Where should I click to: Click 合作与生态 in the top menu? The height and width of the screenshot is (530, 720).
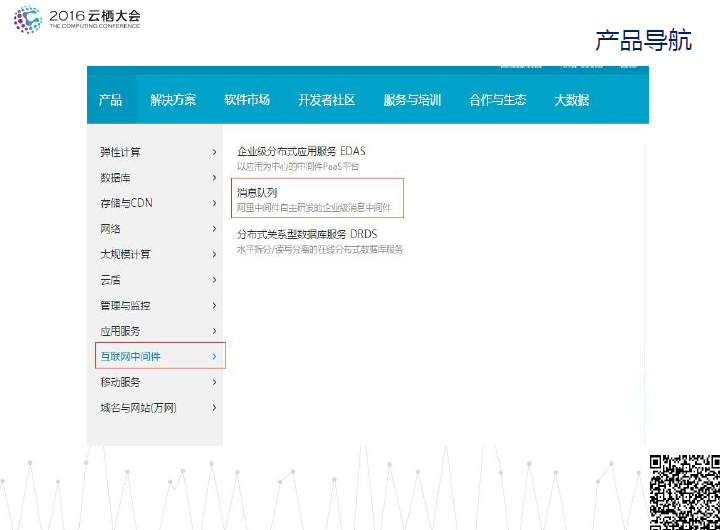pos(497,100)
